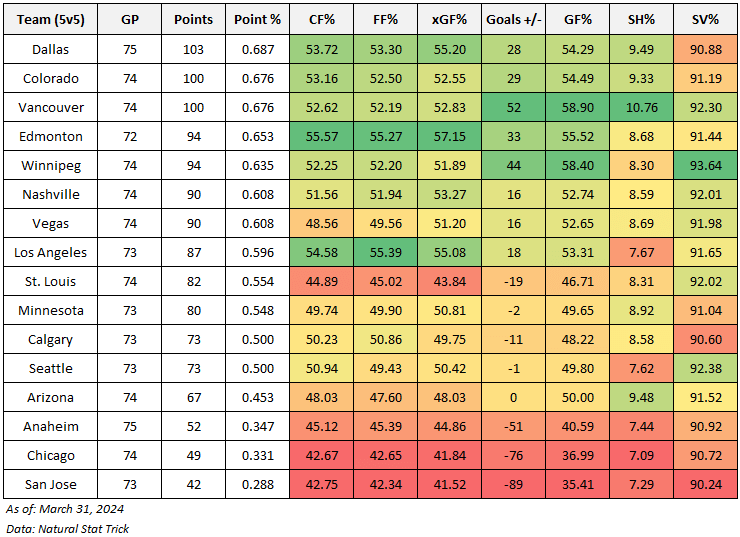Click the Dallas team name cell
This screenshot has height=537, width=740.
click(x=51, y=49)
